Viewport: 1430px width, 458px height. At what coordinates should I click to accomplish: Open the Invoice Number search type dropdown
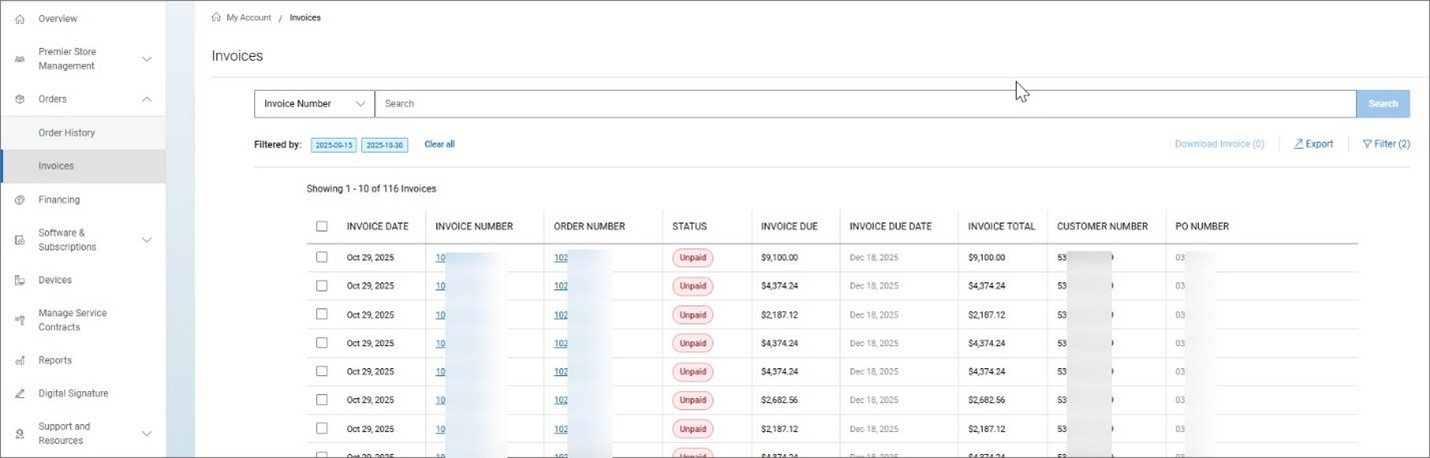(x=314, y=104)
